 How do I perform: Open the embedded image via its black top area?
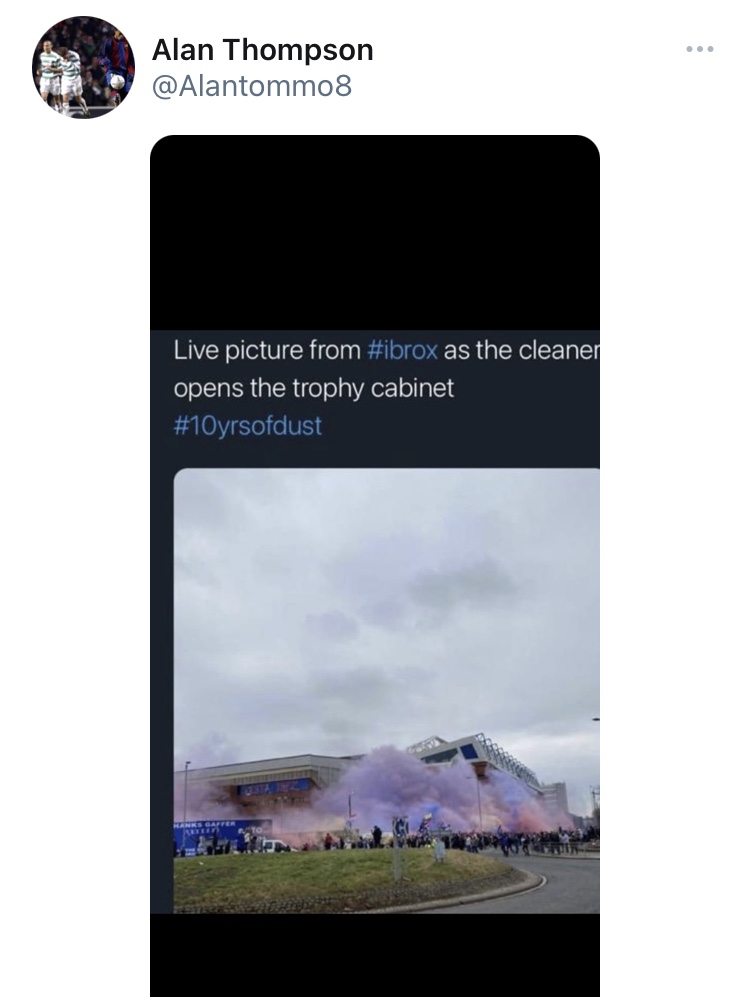click(x=375, y=232)
